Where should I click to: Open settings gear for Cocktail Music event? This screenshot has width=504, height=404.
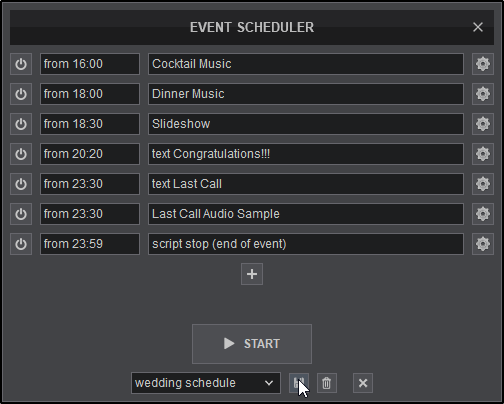[483, 64]
